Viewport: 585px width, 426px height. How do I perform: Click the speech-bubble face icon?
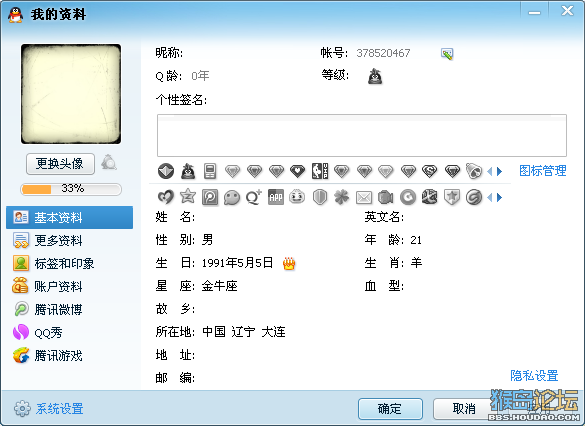pyautogui.click(x=232, y=197)
